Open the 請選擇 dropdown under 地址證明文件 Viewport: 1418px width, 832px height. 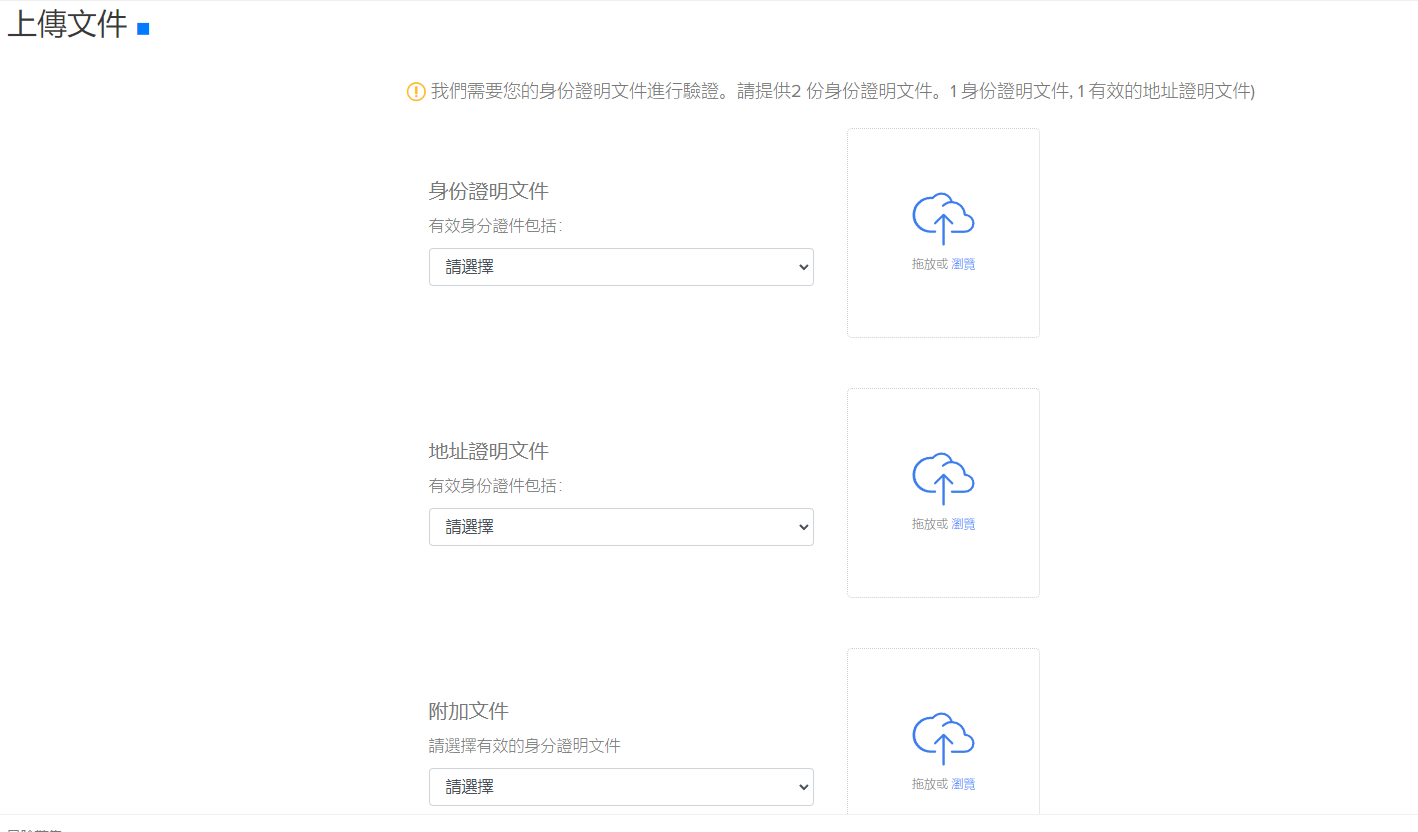pyautogui.click(x=621, y=527)
